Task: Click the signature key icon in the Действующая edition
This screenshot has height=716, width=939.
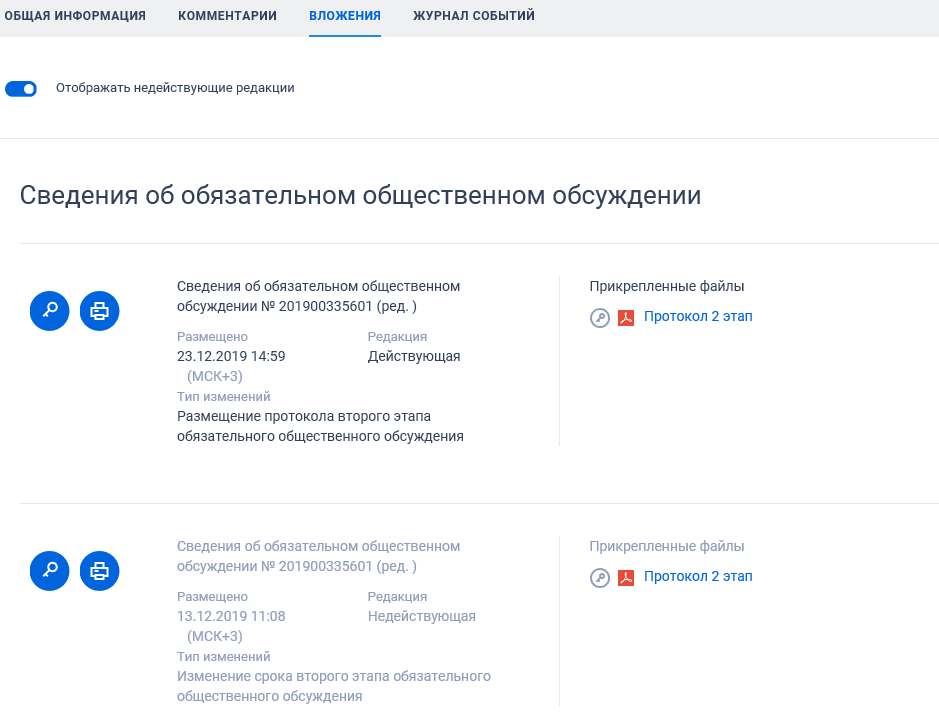Action: (x=599, y=317)
